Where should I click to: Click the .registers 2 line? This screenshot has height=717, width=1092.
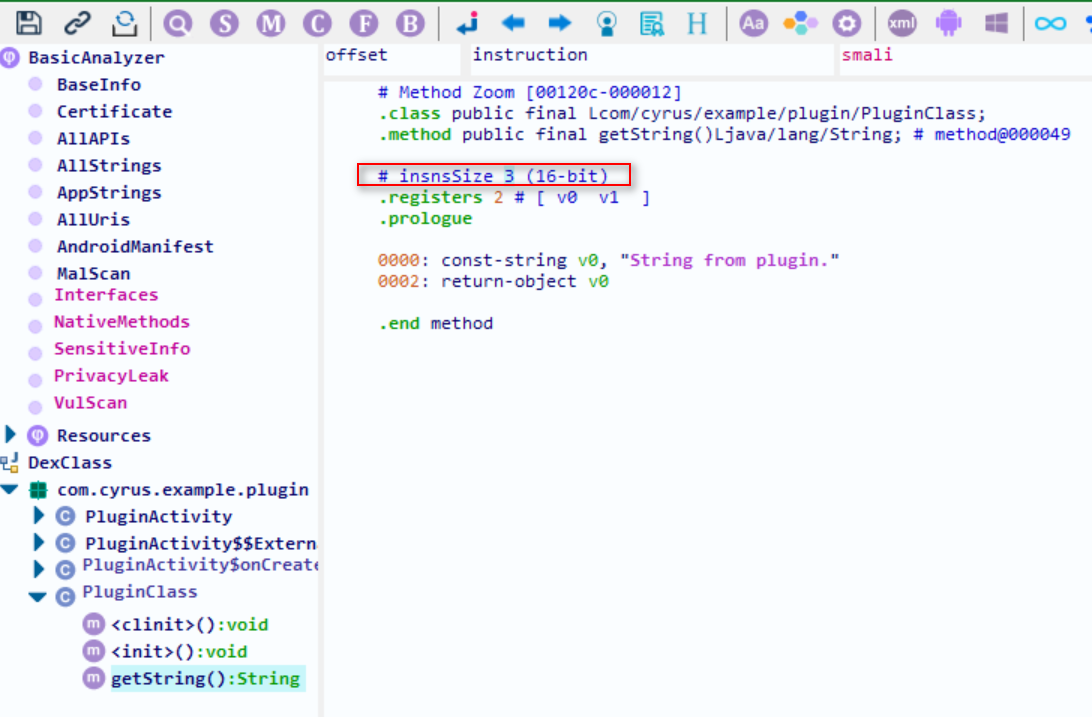(x=514, y=198)
